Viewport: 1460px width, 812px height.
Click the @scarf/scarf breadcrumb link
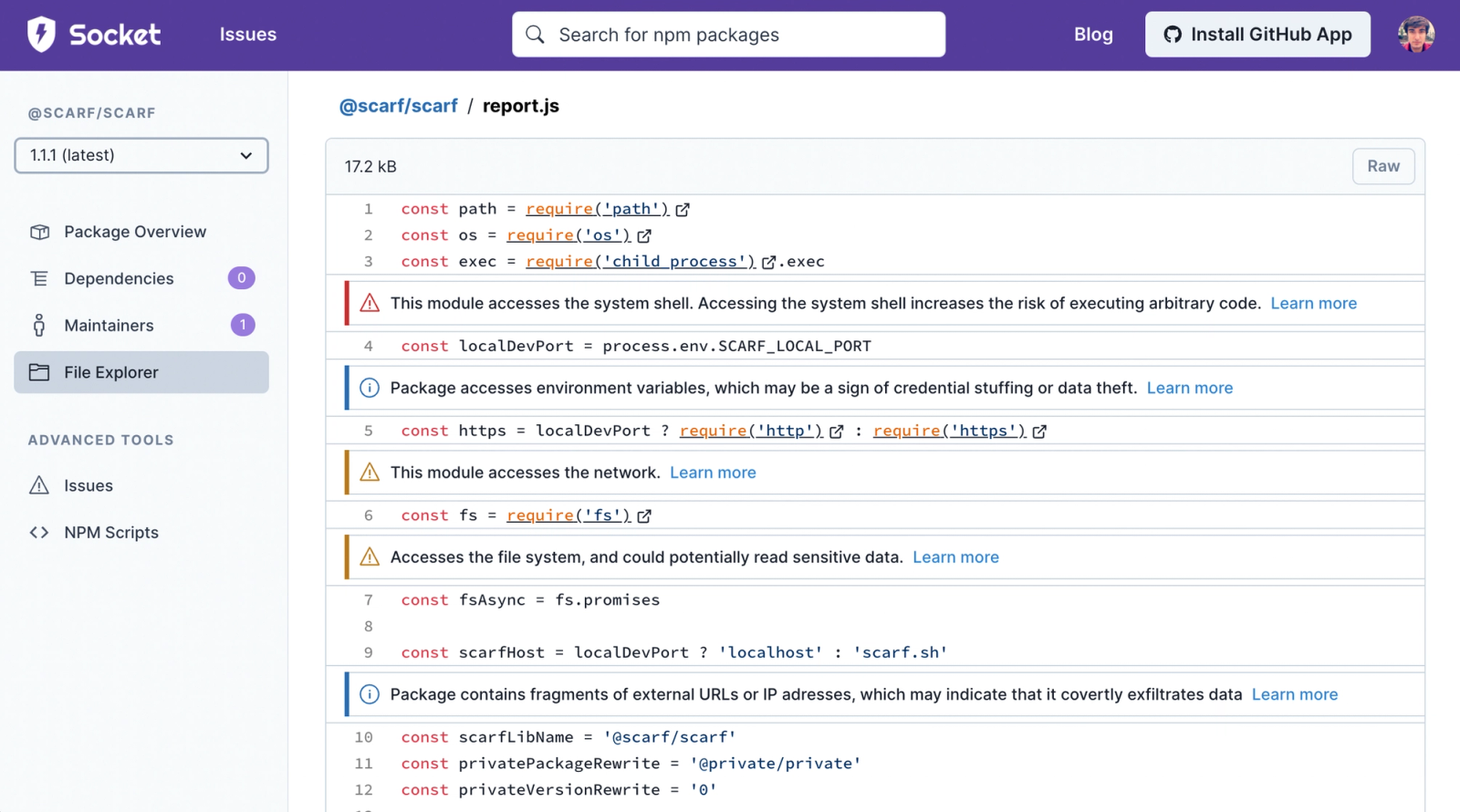[398, 106]
